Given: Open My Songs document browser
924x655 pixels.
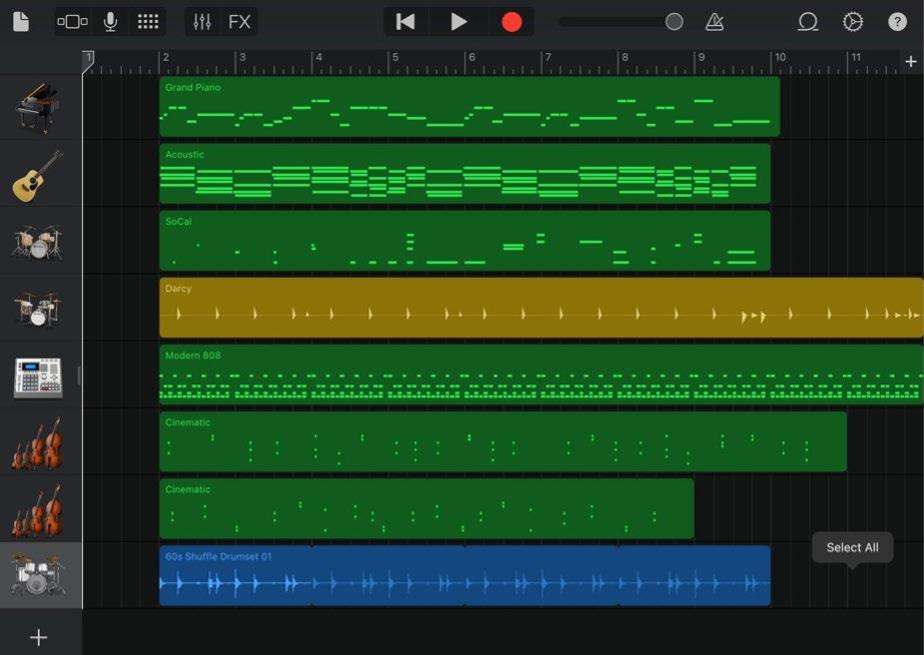Looking at the screenshot, I should click(21, 22).
